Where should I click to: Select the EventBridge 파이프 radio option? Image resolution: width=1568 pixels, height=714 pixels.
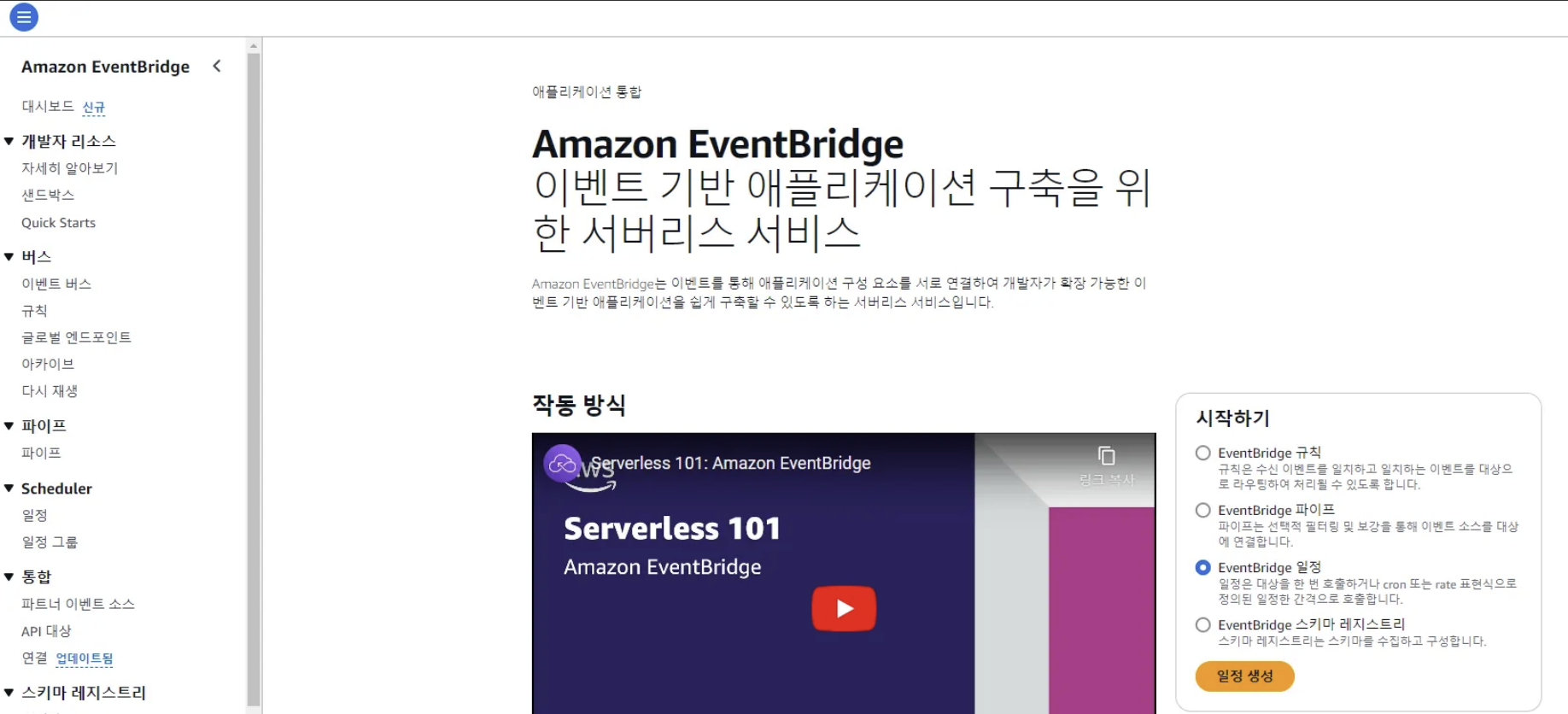(x=1203, y=510)
